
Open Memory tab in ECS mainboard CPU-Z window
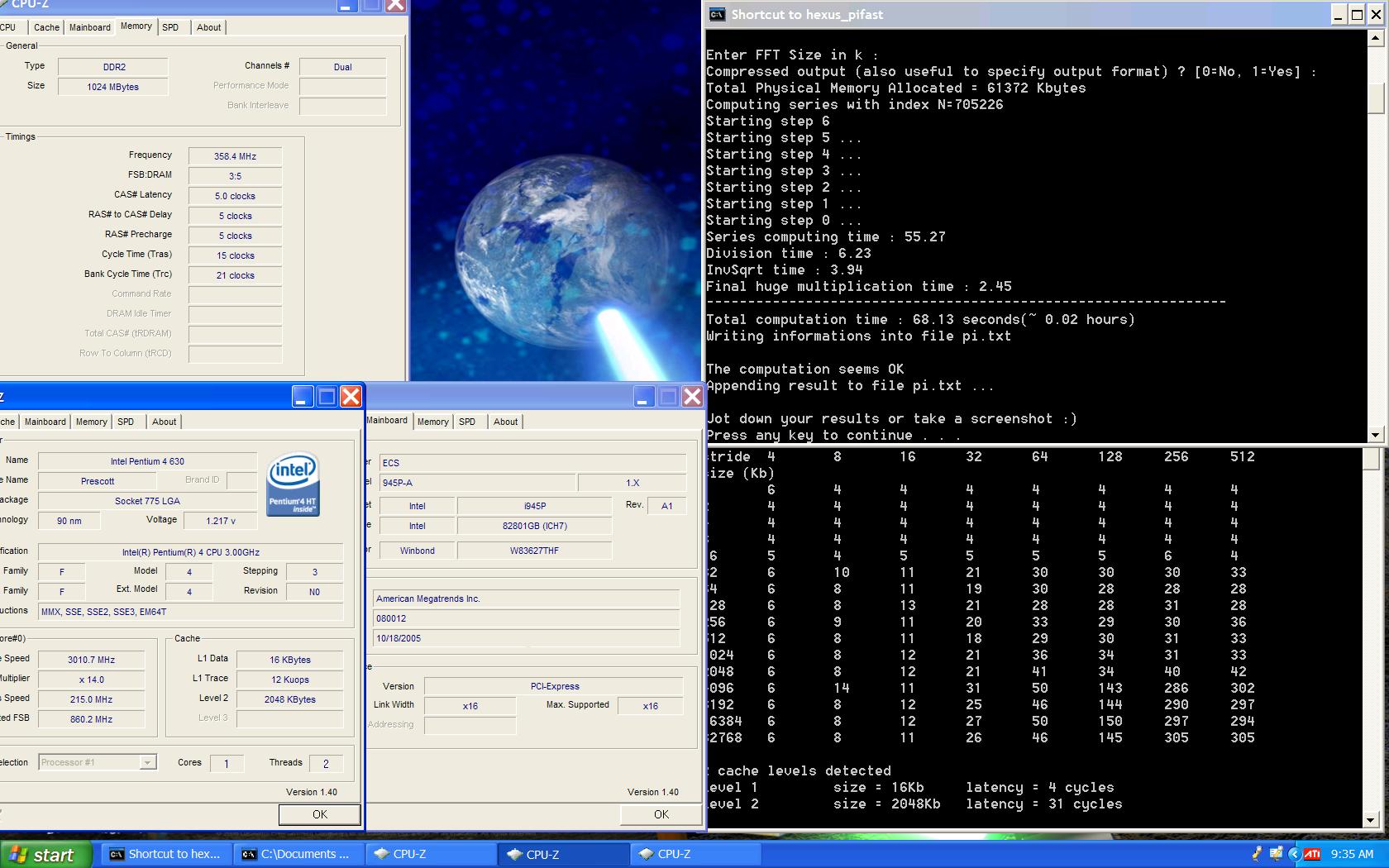pyautogui.click(x=432, y=422)
